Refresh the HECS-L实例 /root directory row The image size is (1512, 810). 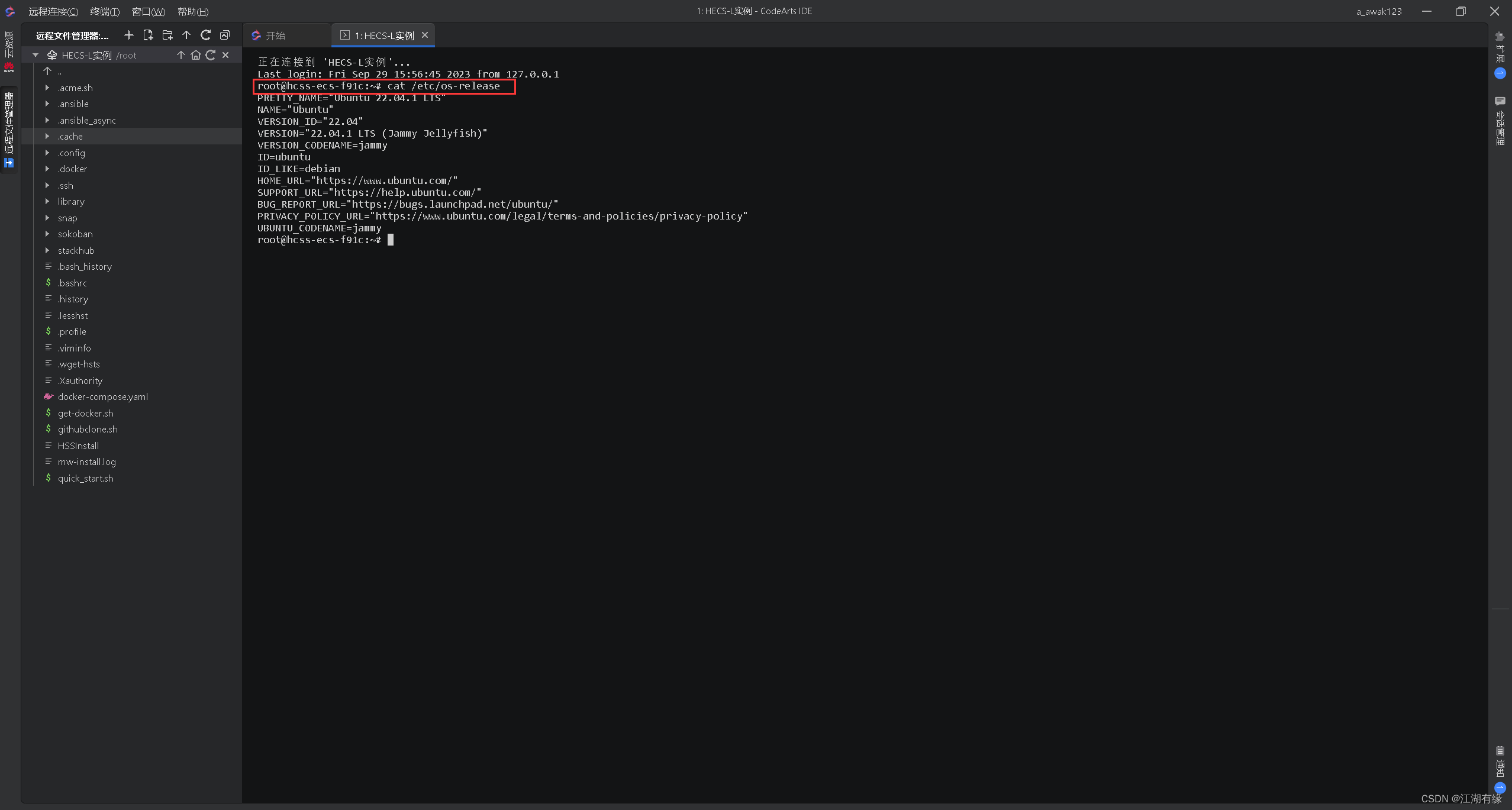coord(210,55)
